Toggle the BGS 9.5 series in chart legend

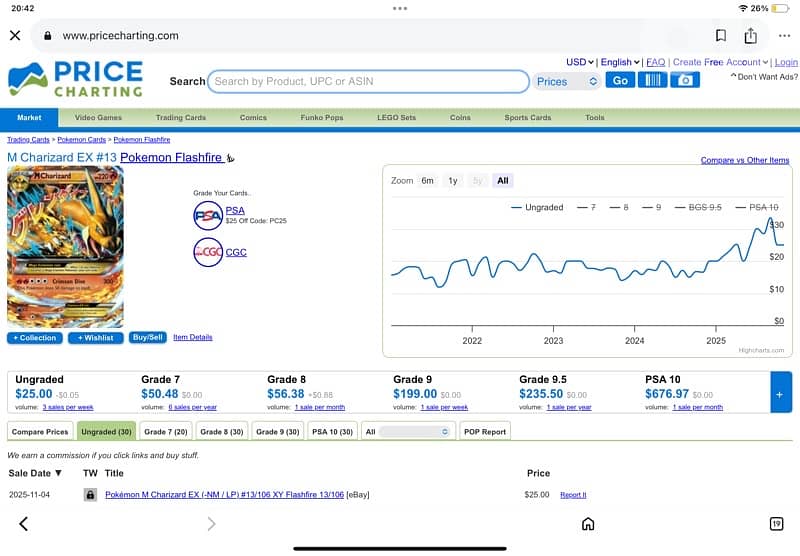coord(704,207)
